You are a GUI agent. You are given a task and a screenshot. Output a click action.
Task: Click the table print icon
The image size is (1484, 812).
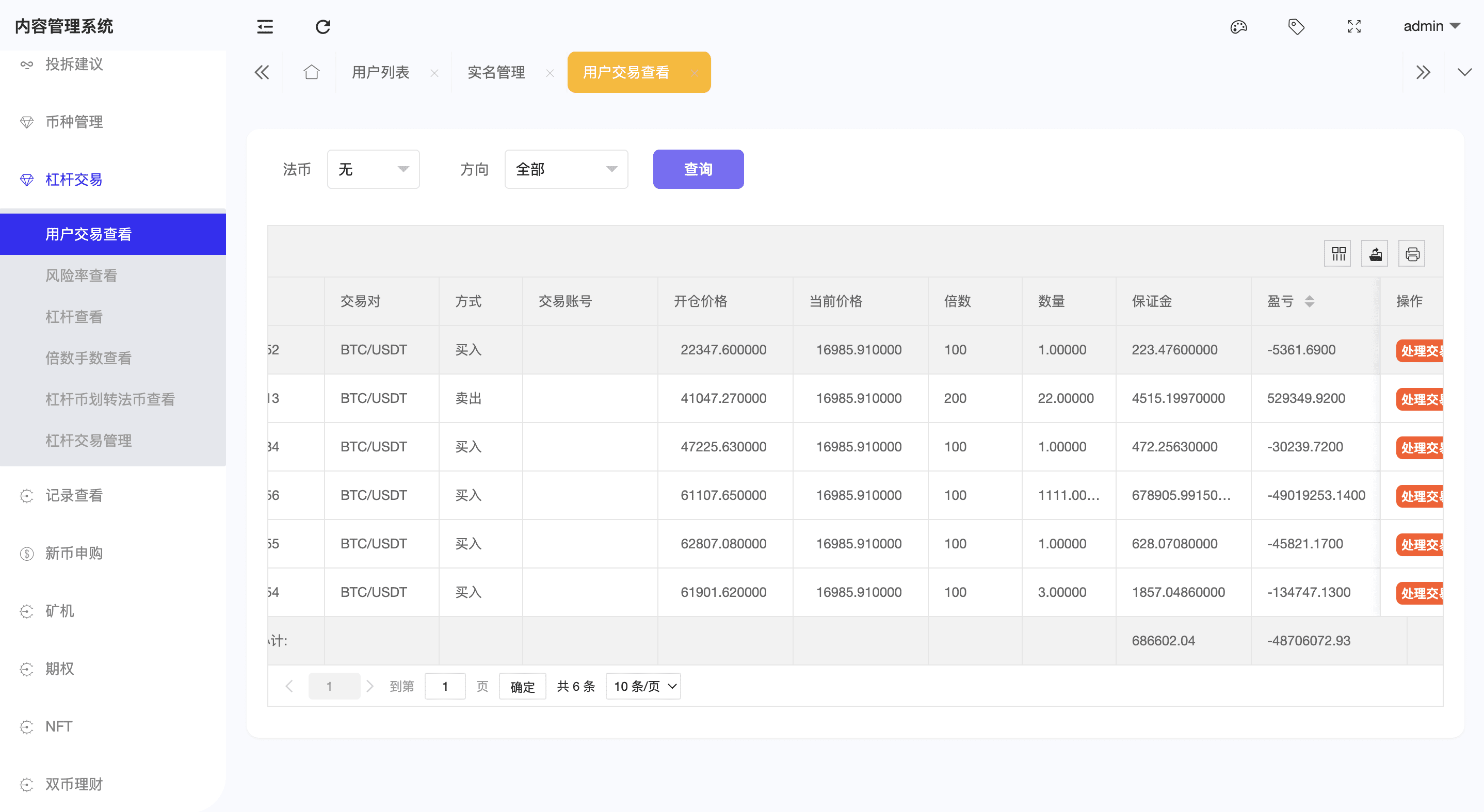click(x=1411, y=254)
